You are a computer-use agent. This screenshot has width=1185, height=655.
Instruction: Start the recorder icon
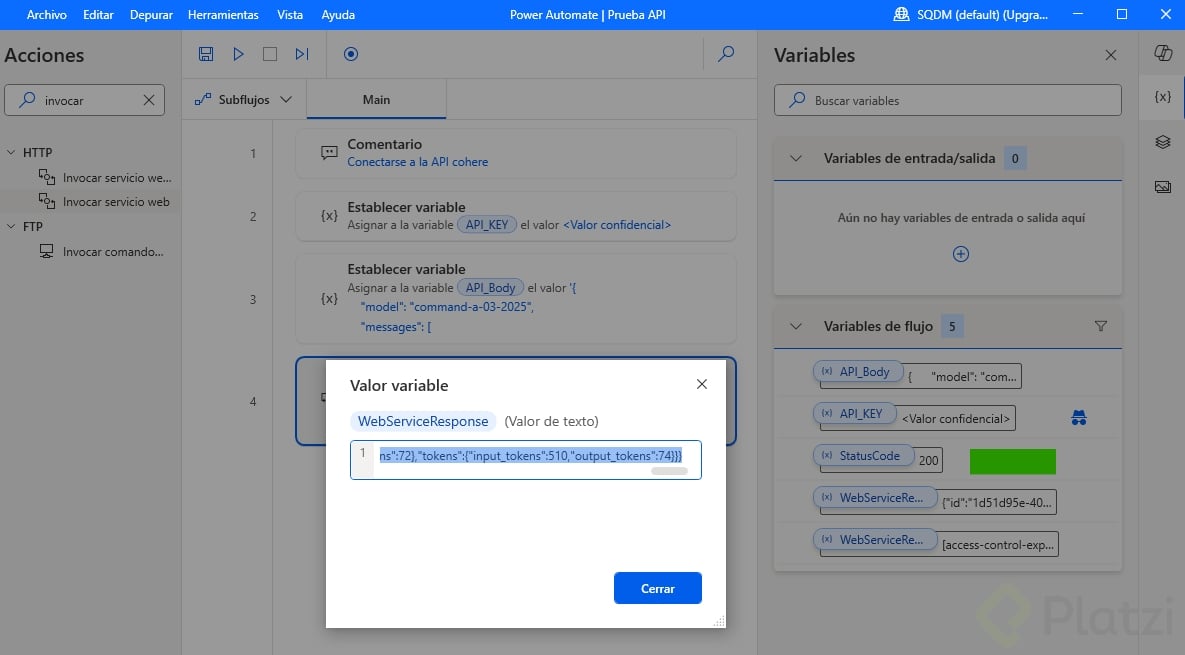click(x=351, y=54)
